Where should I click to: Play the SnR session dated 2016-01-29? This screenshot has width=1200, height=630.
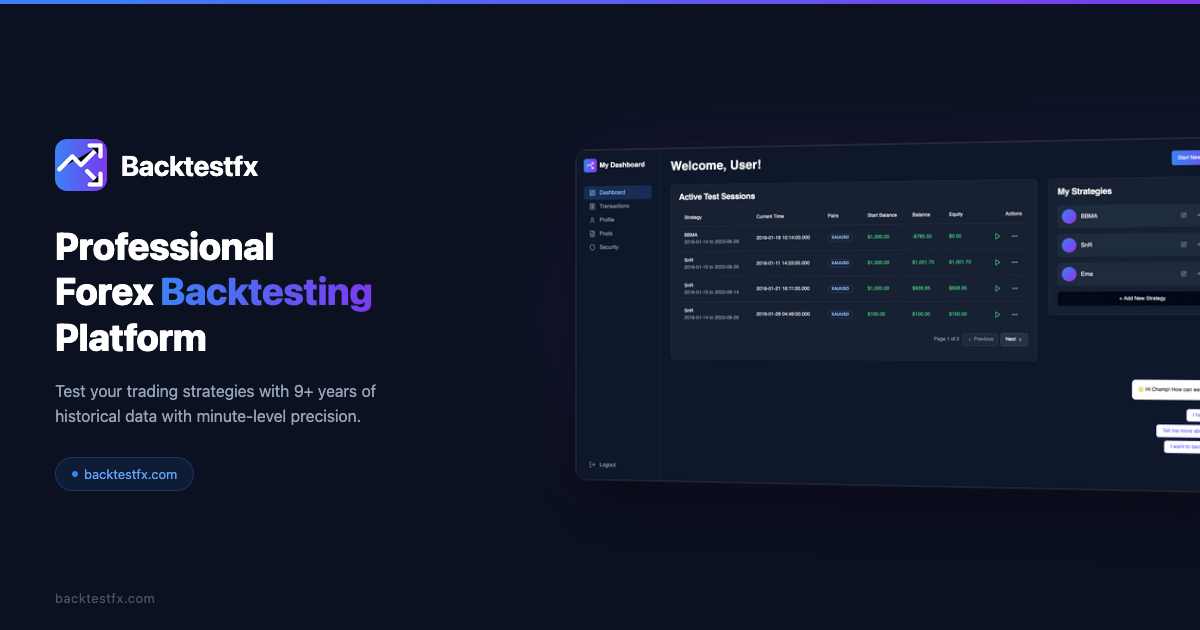[x=997, y=314]
